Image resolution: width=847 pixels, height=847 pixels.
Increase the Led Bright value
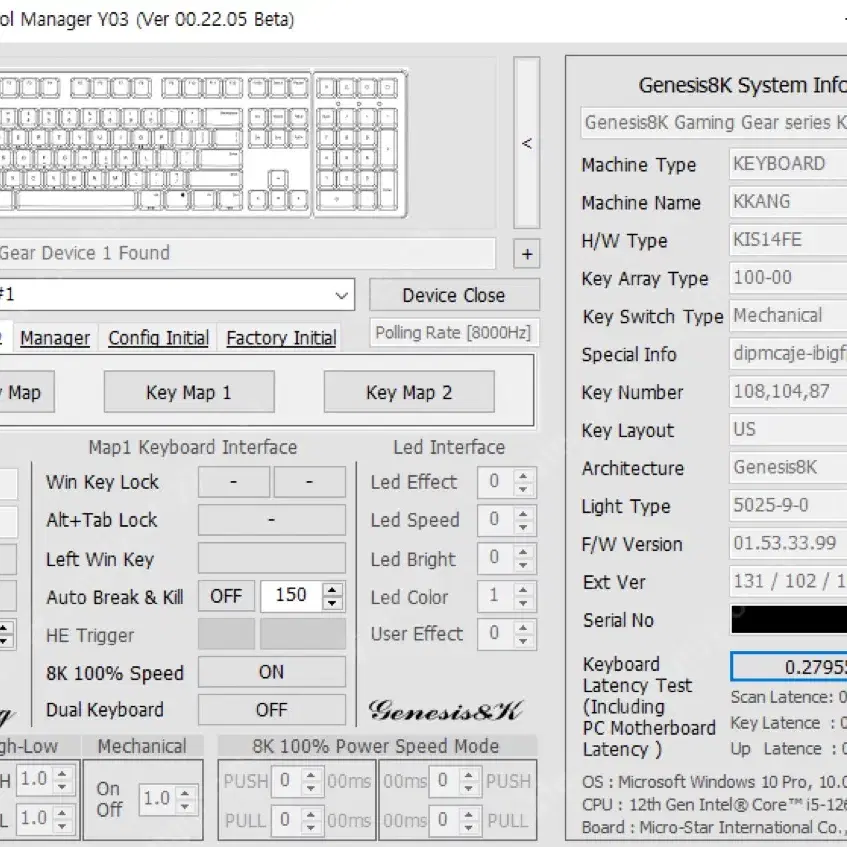[x=523, y=551]
